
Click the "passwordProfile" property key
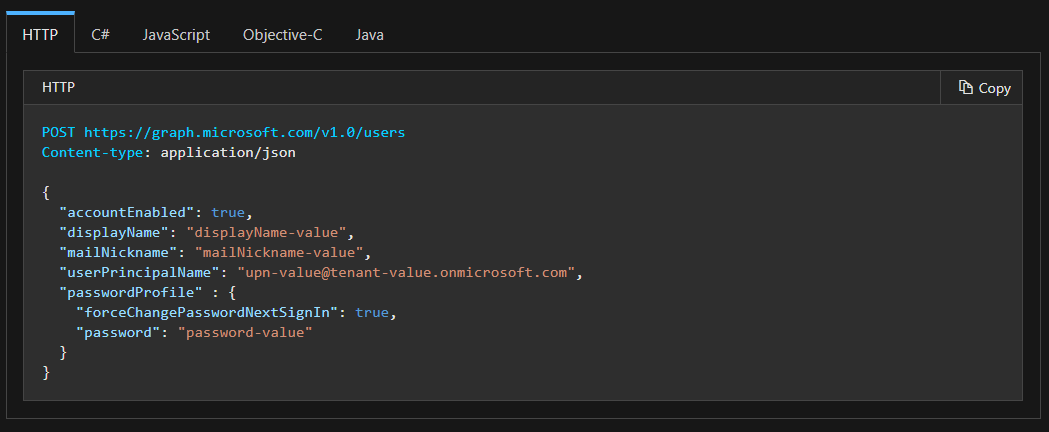click(130, 293)
